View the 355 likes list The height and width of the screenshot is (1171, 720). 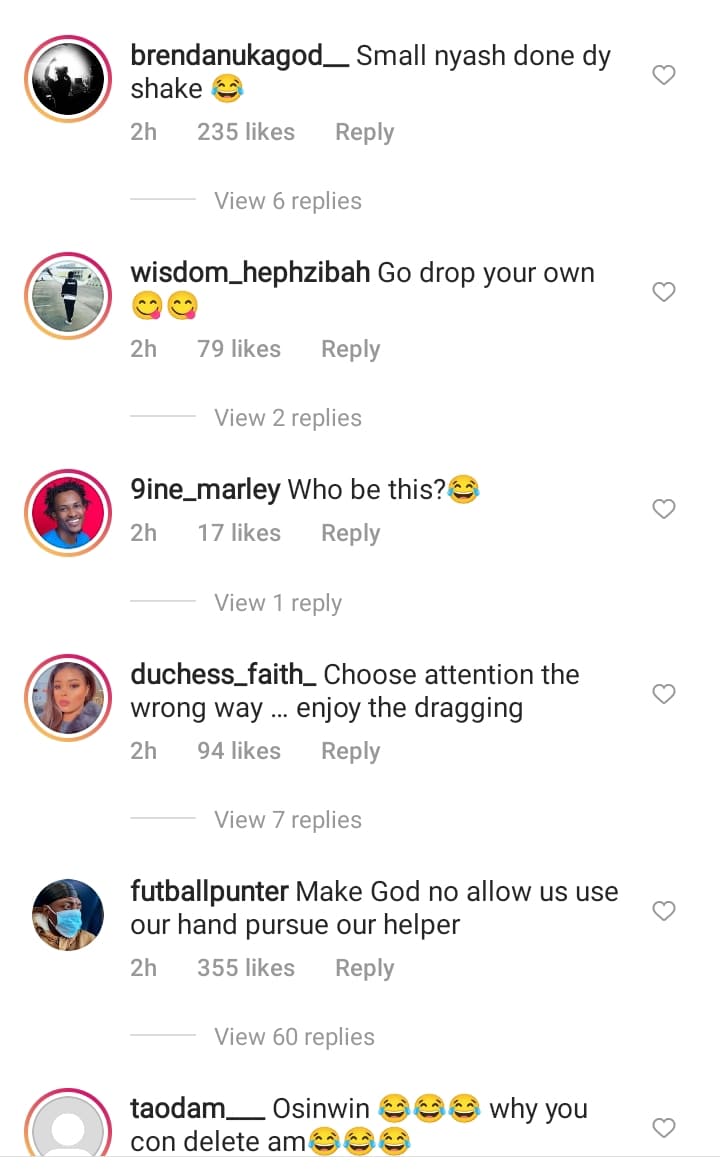coord(246,968)
